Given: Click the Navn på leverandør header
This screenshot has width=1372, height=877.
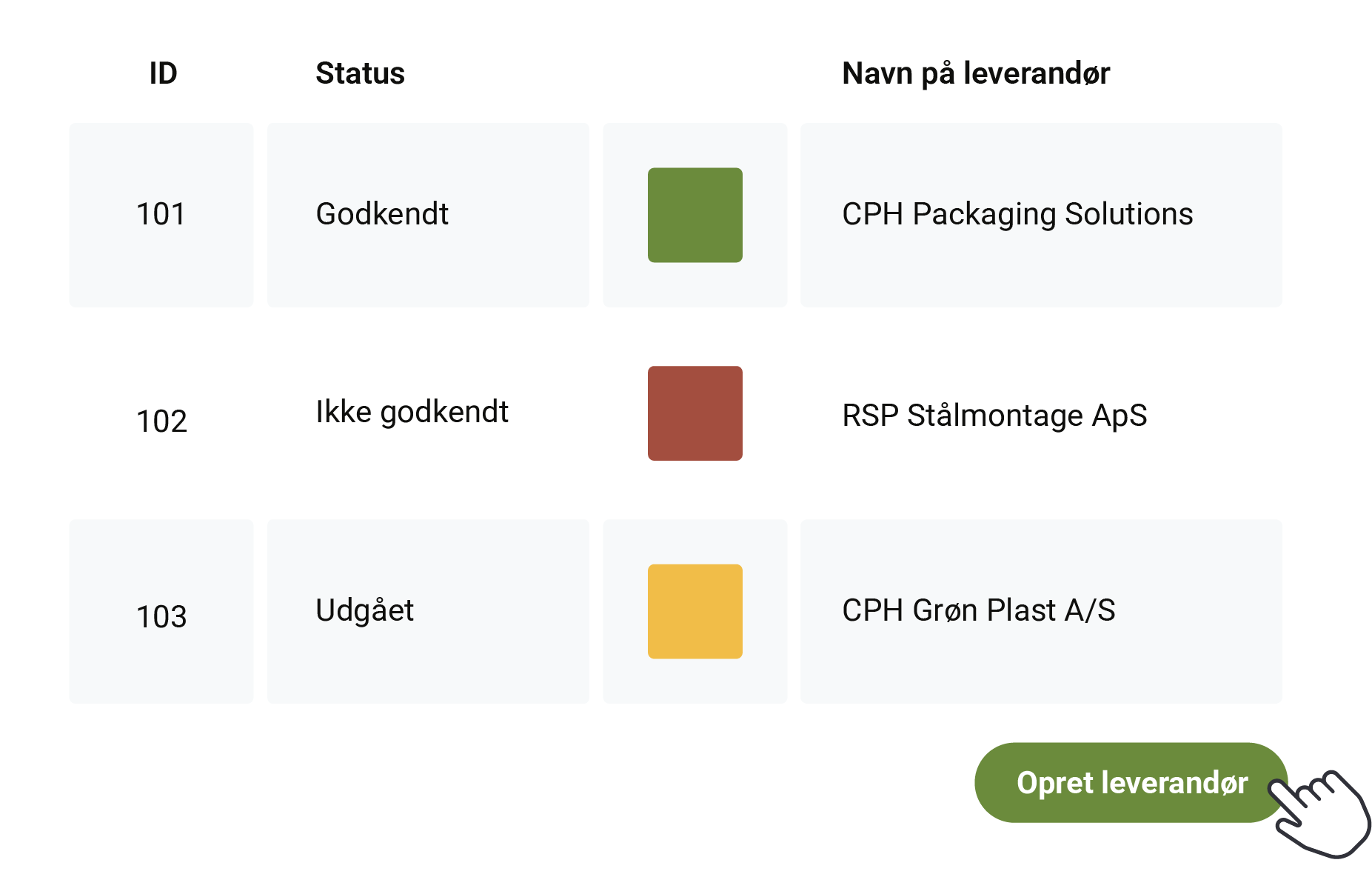Looking at the screenshot, I should [x=975, y=73].
